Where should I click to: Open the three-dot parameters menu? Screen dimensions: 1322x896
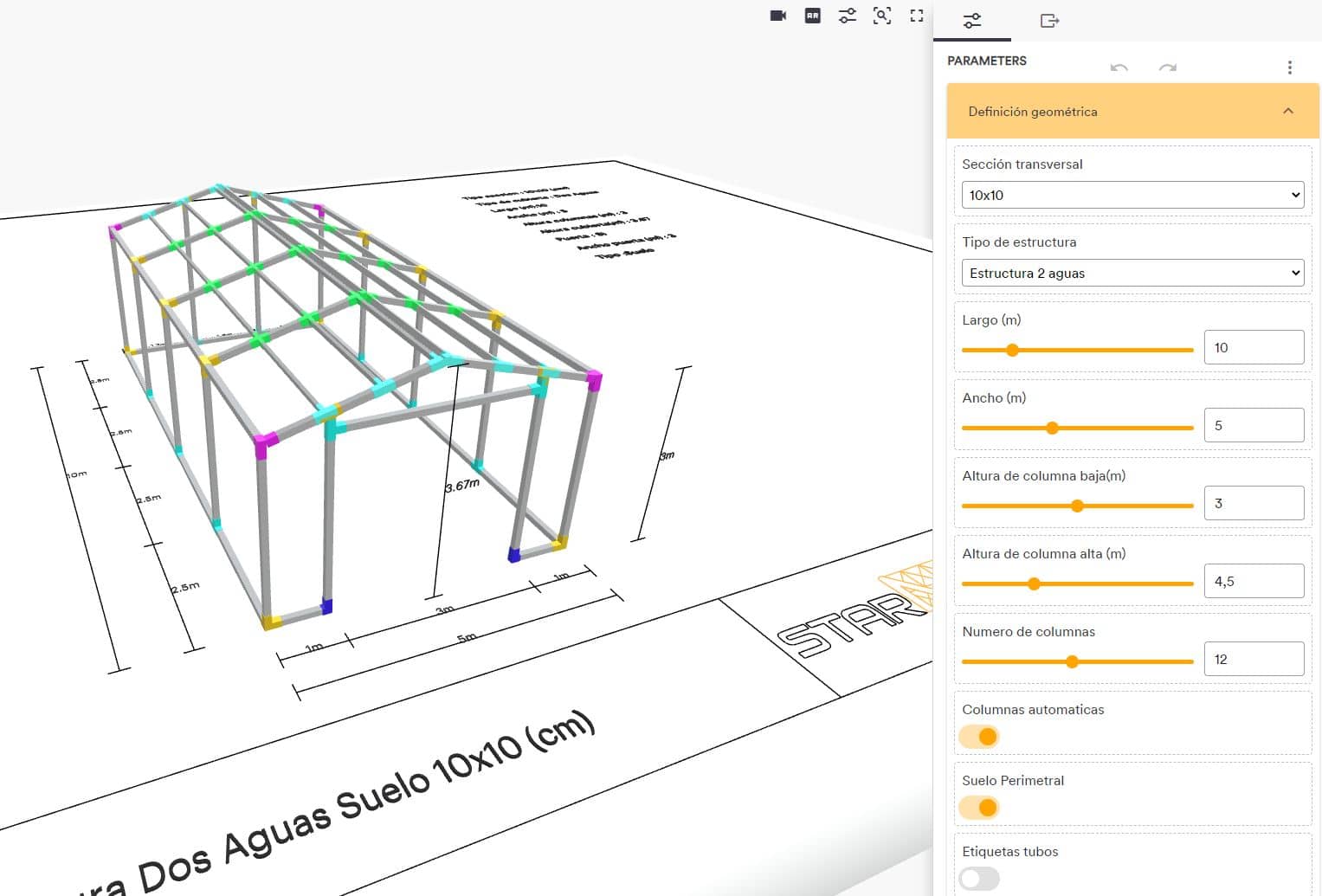pos(1289,68)
